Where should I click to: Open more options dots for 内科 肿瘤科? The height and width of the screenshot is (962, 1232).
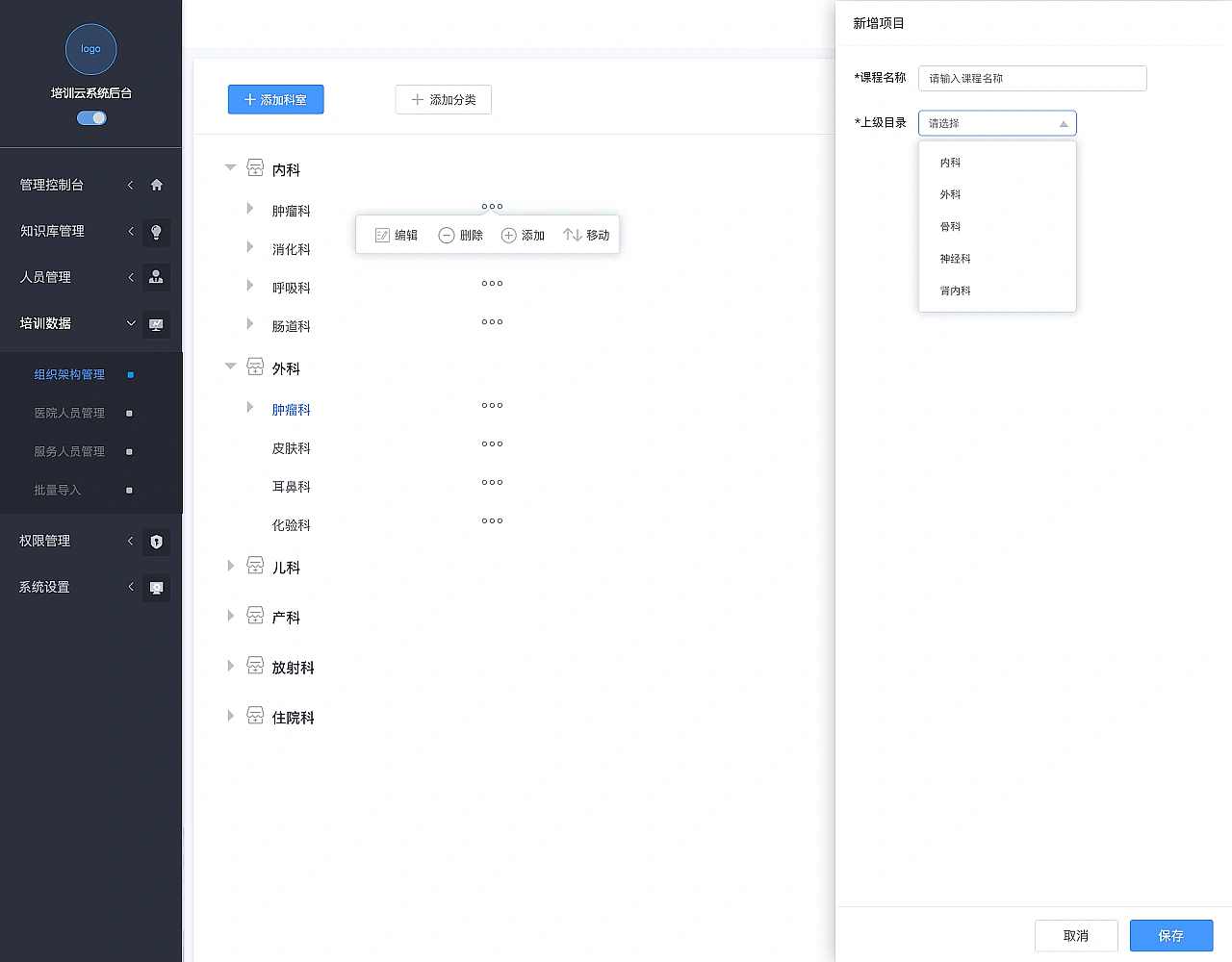[x=492, y=206]
